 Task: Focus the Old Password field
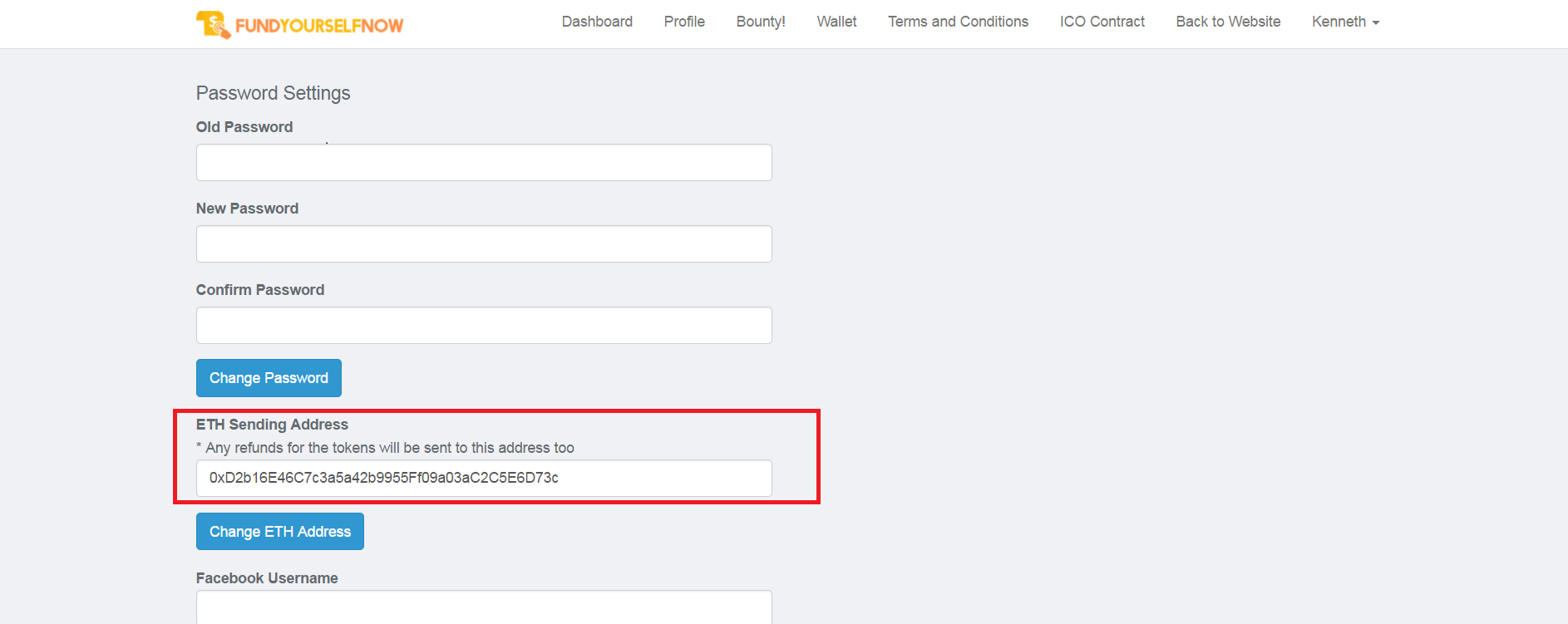coord(484,163)
